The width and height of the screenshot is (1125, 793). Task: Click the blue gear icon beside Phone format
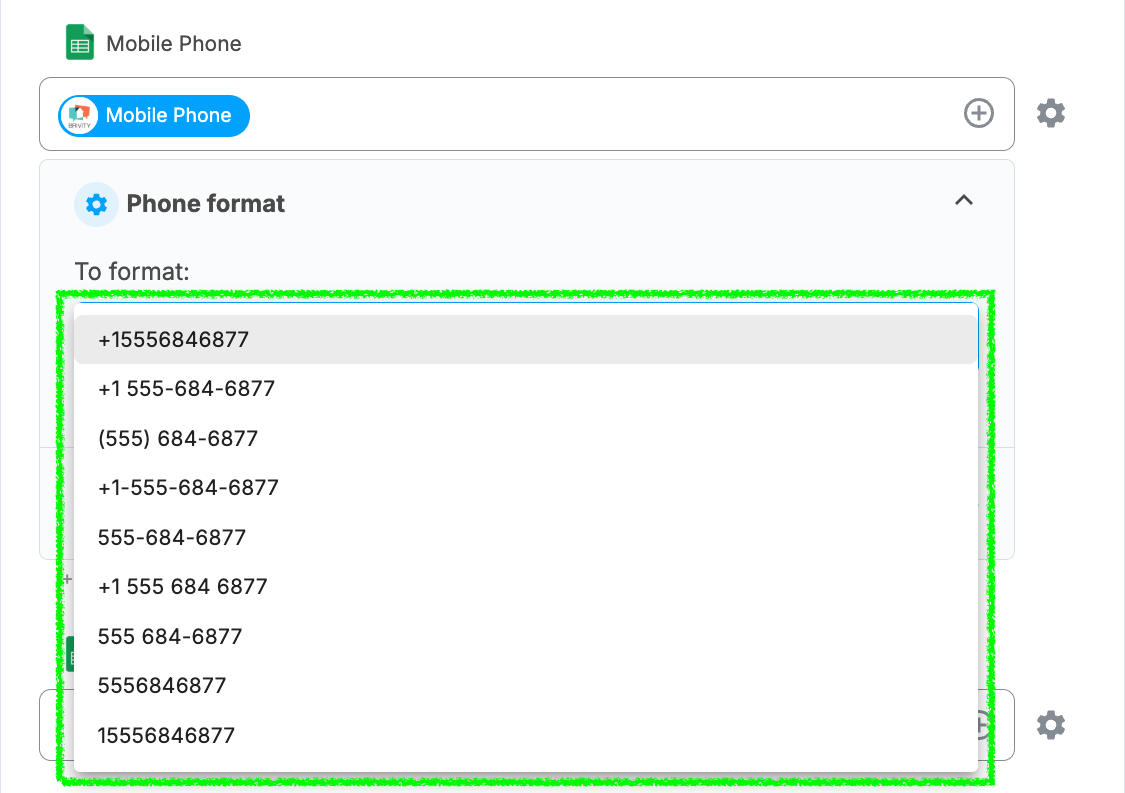click(96, 205)
